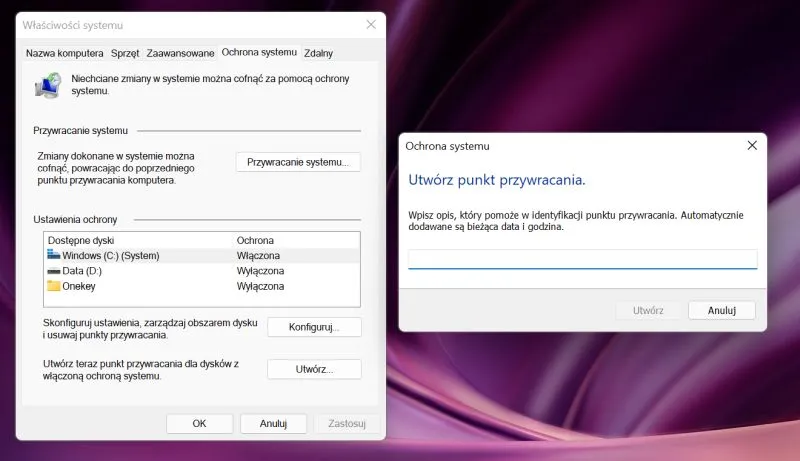Close the Właściwości systemu window
The width and height of the screenshot is (800, 461).
point(371,24)
